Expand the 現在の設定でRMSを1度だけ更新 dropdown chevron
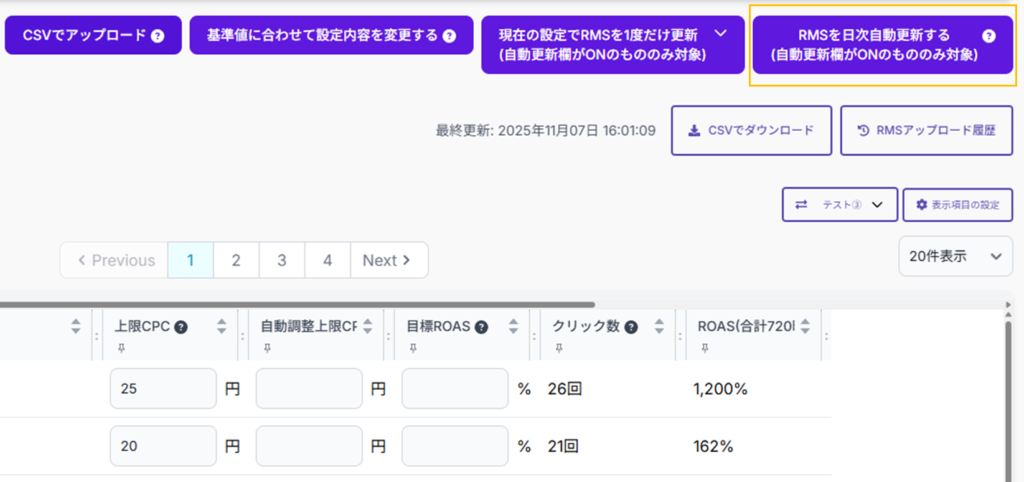Viewport: 1024px width, 482px height. [x=718, y=35]
